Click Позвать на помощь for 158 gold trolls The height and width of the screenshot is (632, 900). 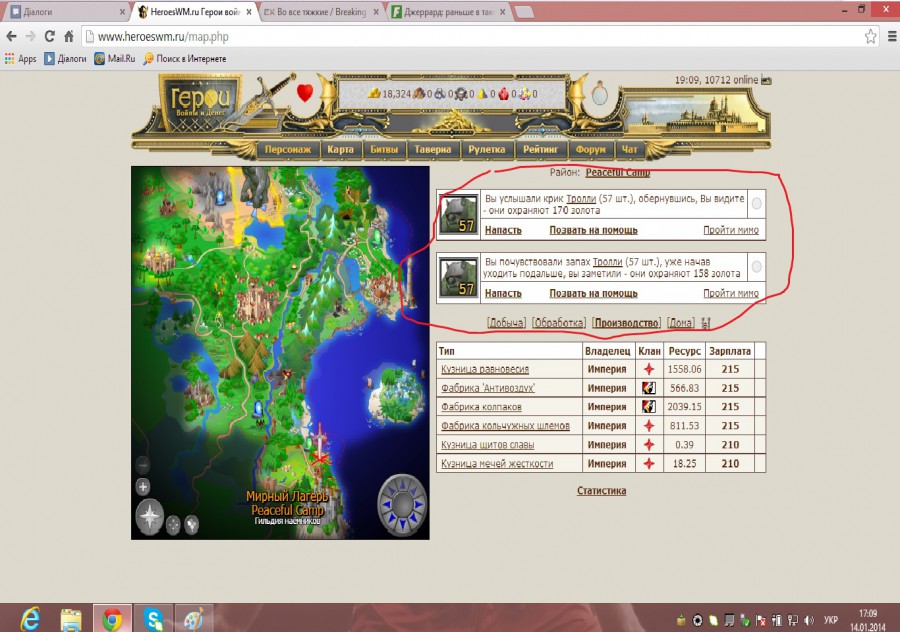click(x=593, y=293)
